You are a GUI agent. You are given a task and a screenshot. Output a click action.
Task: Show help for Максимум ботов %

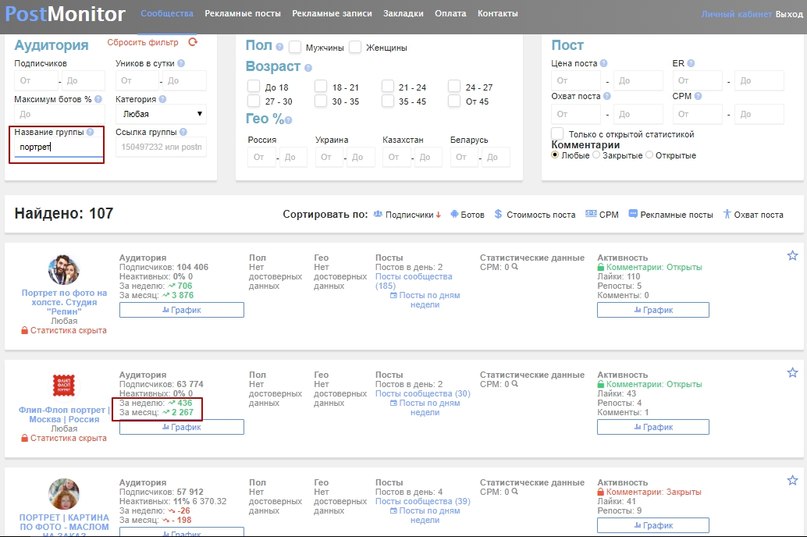pos(98,99)
